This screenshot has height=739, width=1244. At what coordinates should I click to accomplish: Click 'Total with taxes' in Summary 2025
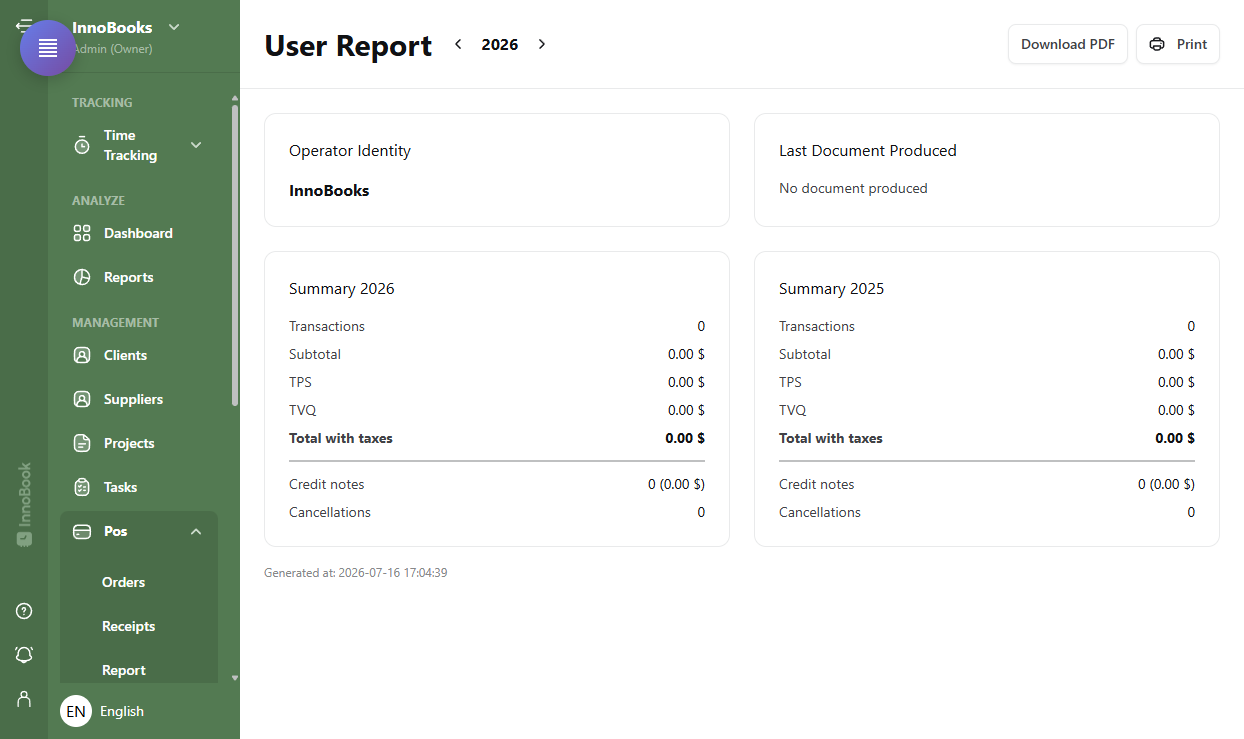tap(831, 438)
